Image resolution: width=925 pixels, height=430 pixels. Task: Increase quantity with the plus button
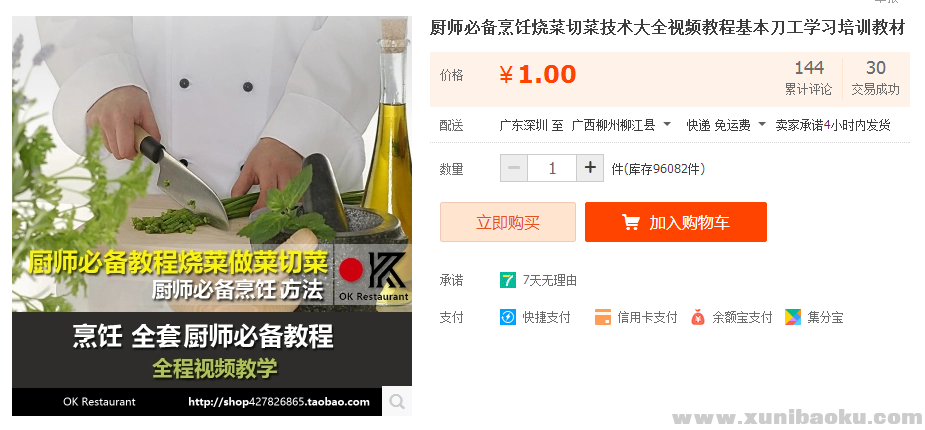tap(590, 168)
